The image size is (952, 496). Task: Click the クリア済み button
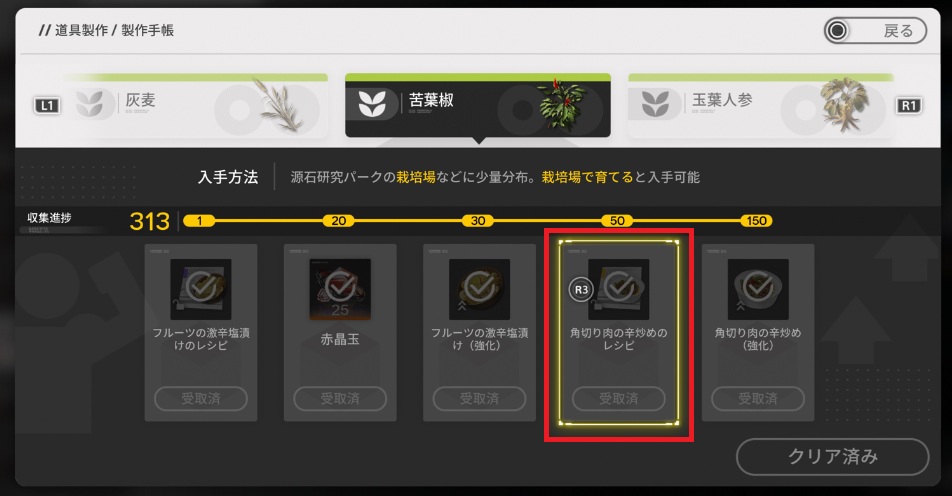[x=832, y=457]
